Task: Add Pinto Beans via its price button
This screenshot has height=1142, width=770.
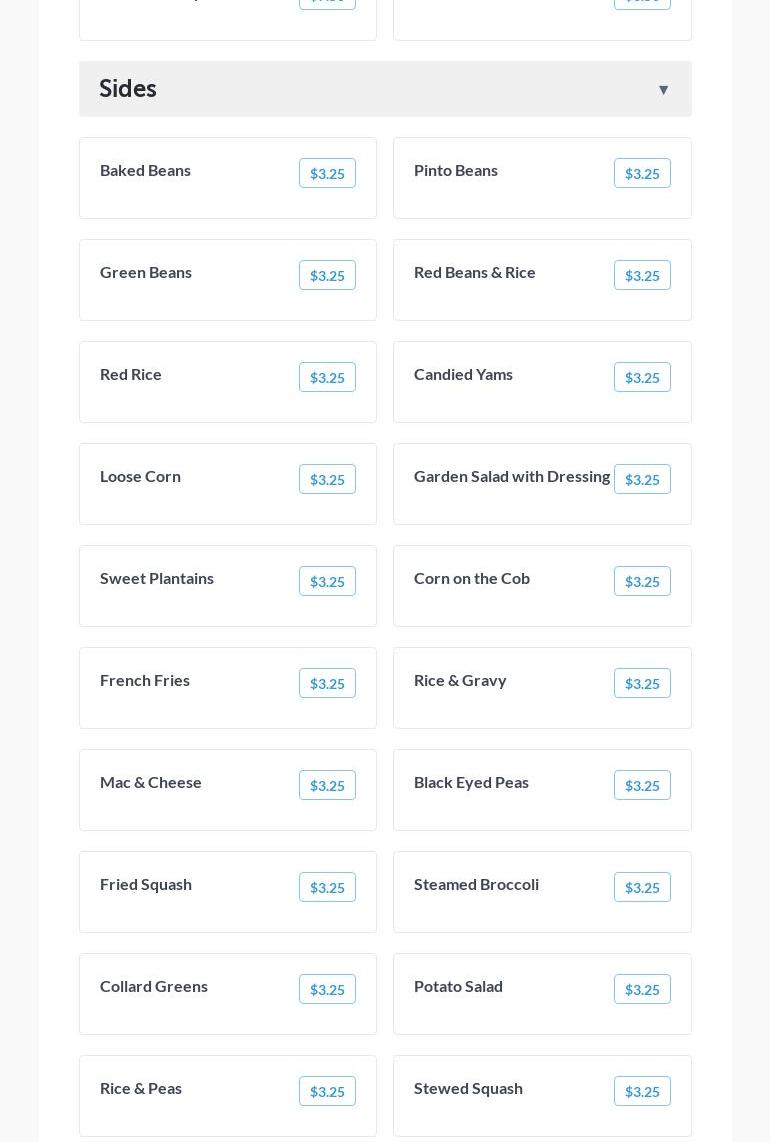Action: (x=642, y=174)
